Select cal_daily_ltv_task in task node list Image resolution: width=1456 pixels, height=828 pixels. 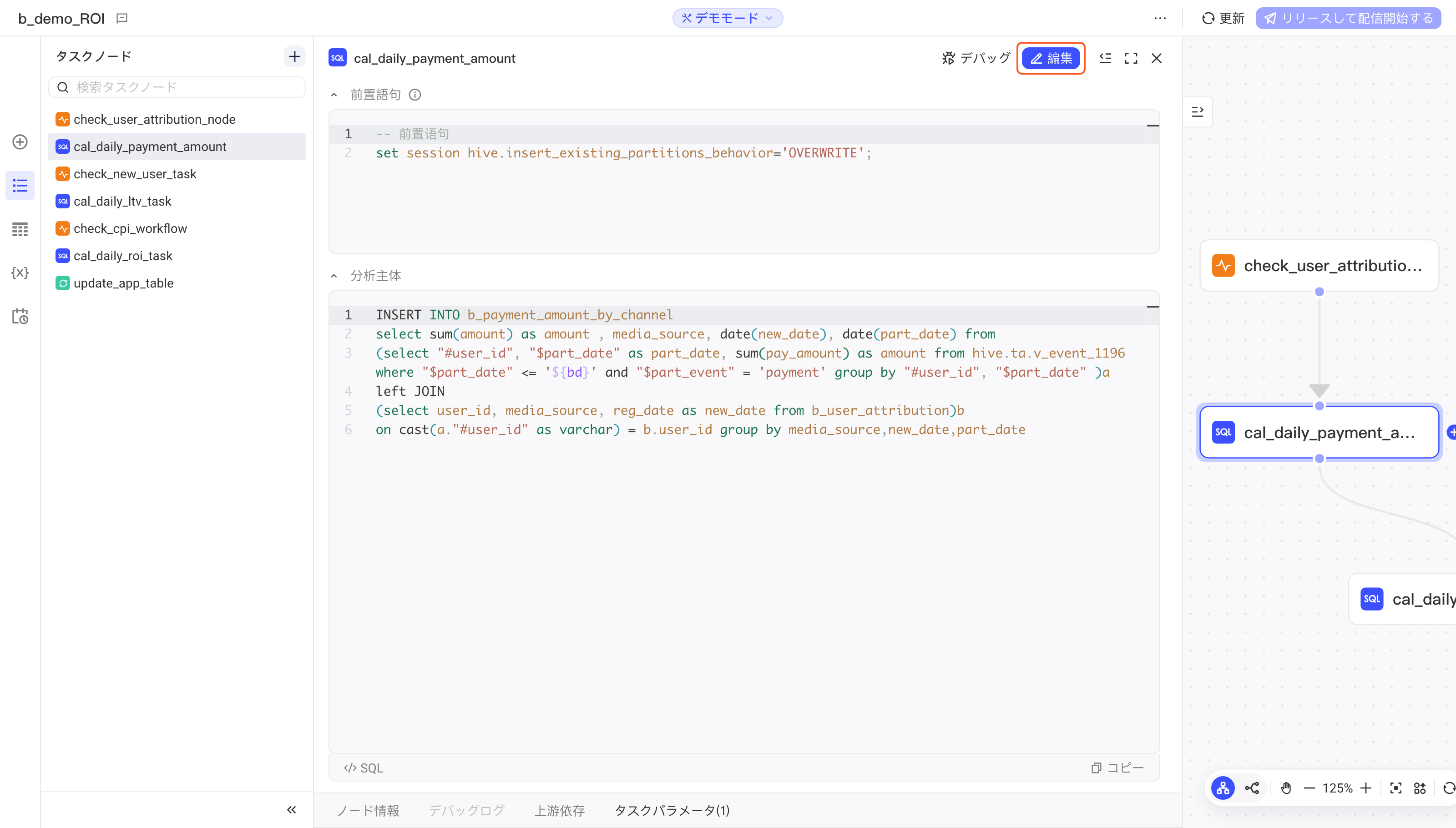177,201
